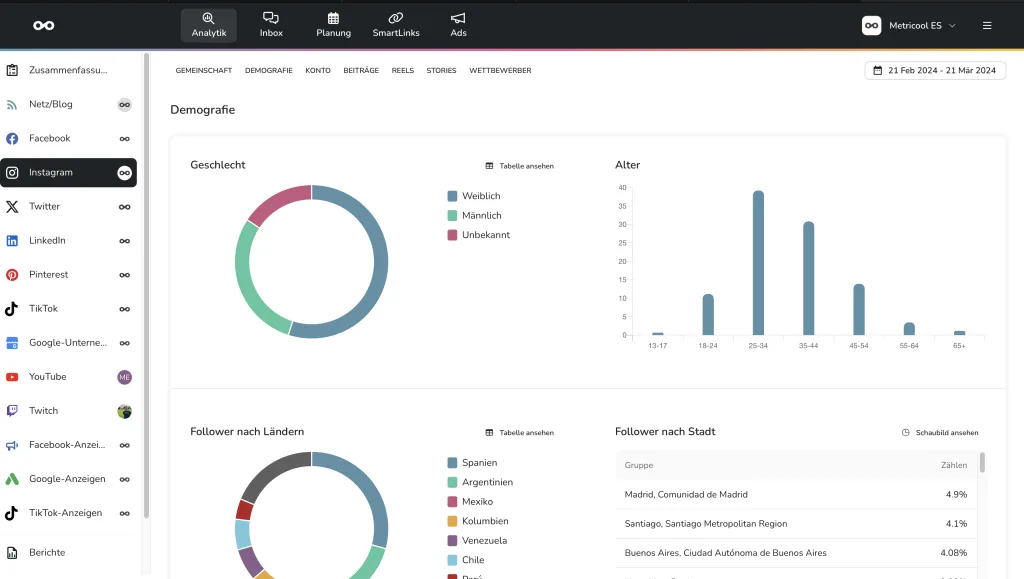
Task: Toggle the Spanien legend entry
Action: pos(479,463)
